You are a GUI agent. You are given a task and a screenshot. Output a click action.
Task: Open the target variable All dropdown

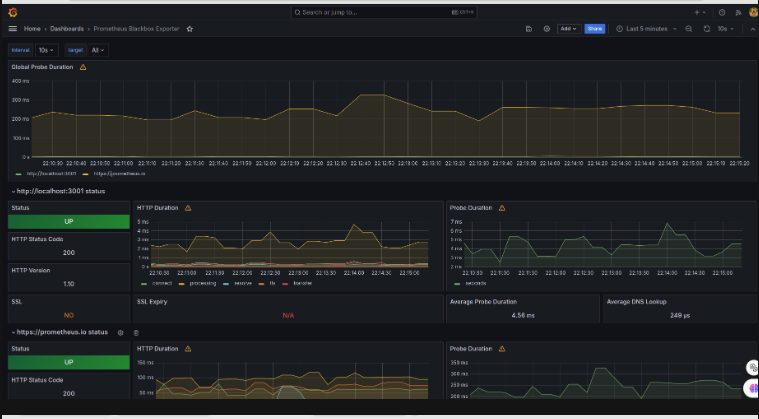(x=98, y=50)
